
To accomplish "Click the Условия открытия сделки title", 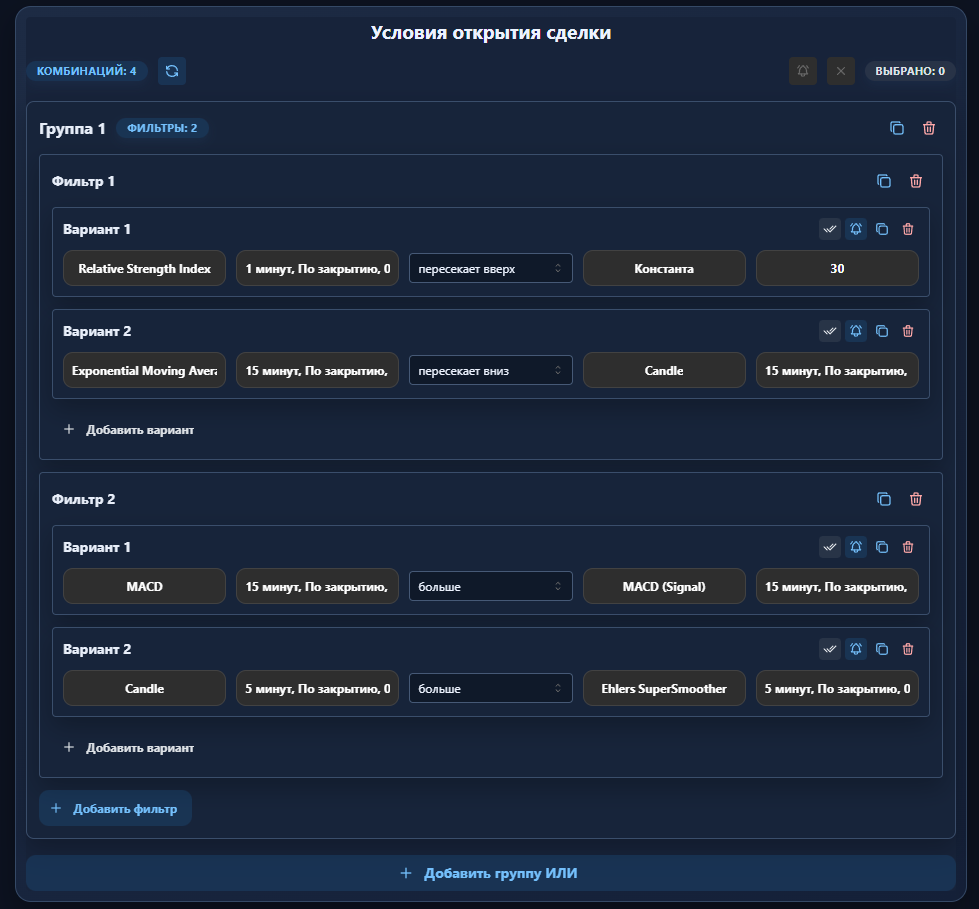I will point(491,32).
